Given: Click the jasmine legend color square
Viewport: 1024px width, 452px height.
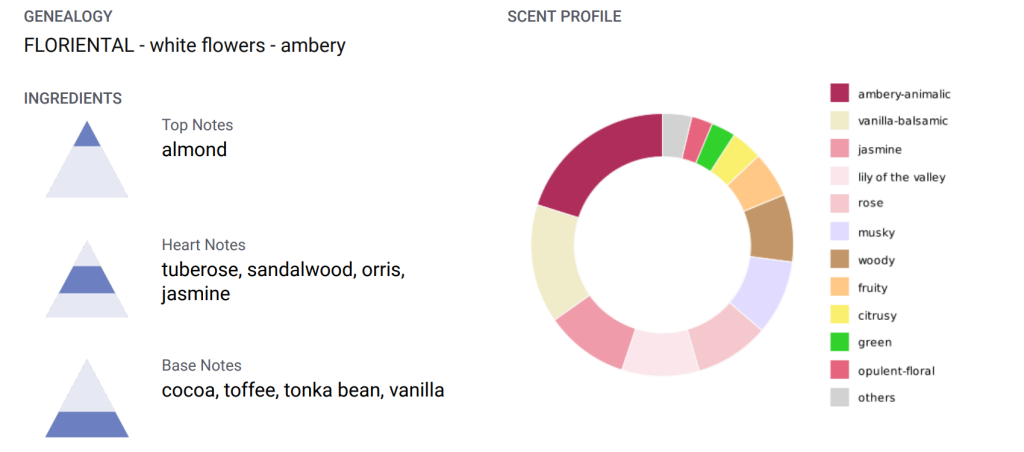Looking at the screenshot, I should [840, 149].
